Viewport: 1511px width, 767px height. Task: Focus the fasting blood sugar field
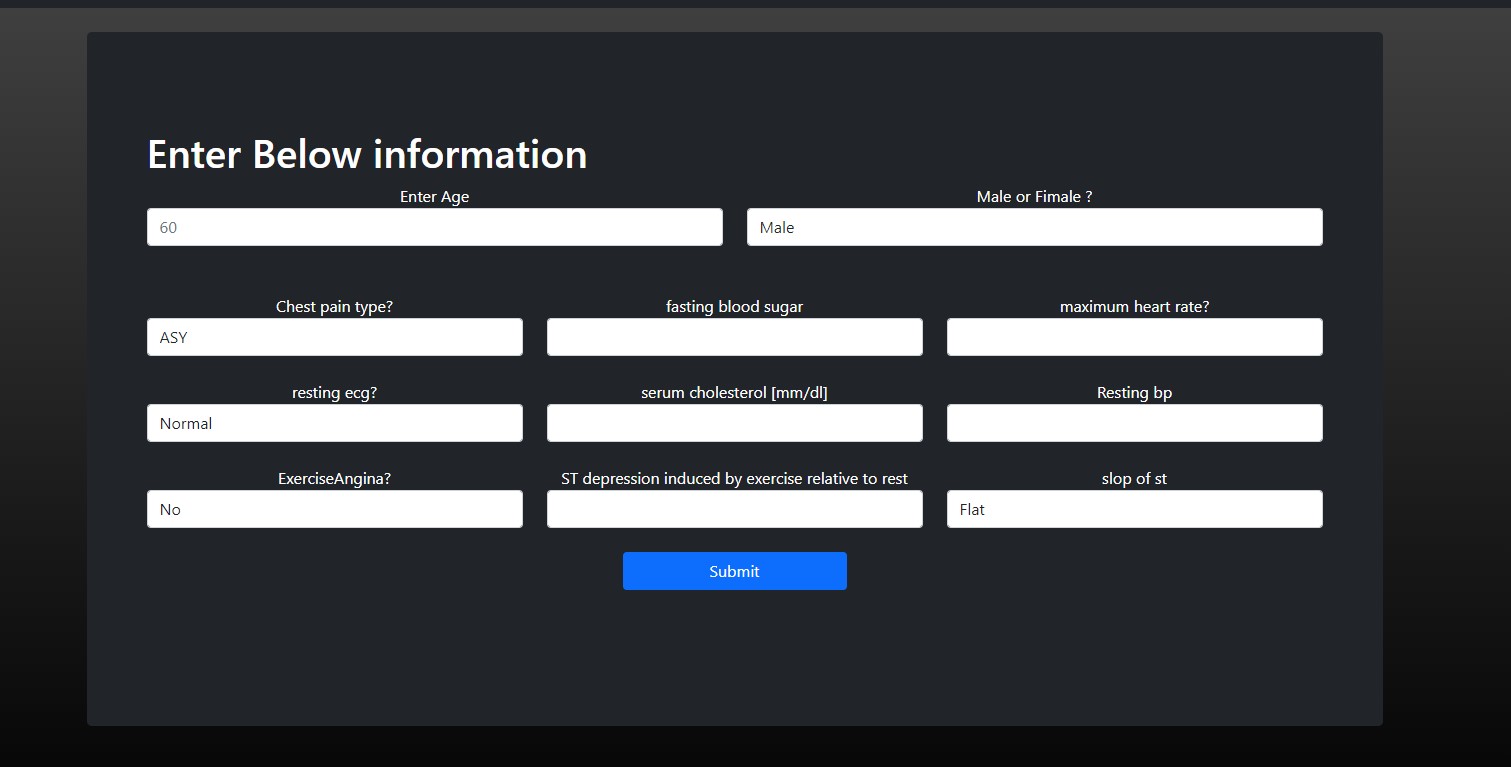pyautogui.click(x=734, y=337)
